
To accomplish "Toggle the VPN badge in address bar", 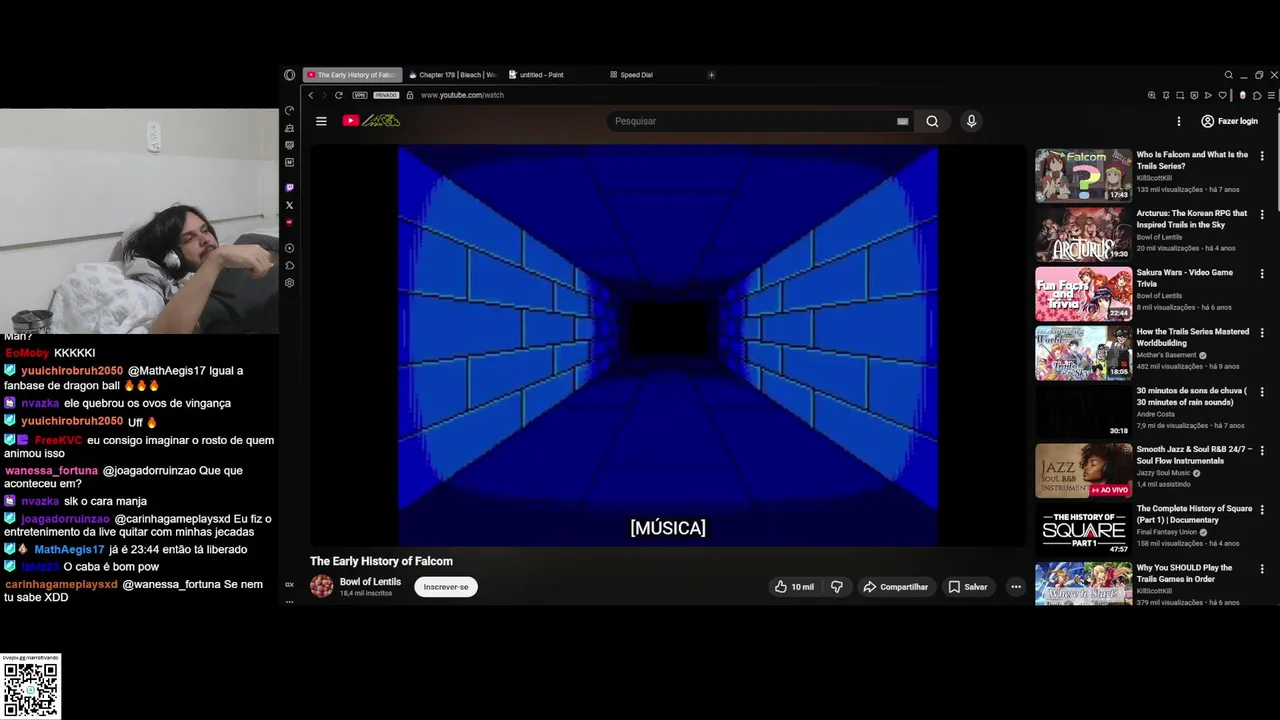I will click(x=360, y=95).
